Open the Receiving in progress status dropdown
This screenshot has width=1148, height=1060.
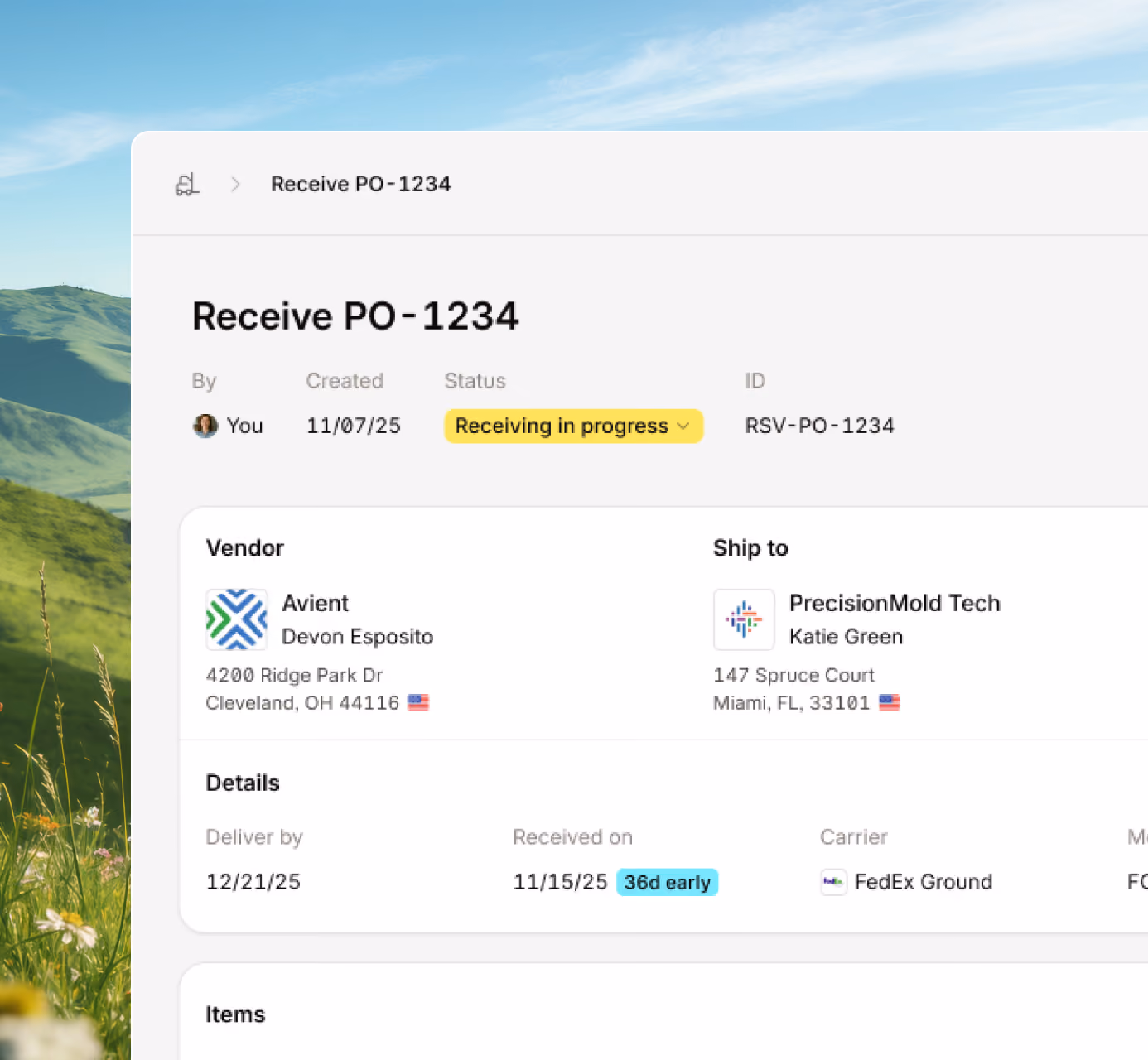574,426
